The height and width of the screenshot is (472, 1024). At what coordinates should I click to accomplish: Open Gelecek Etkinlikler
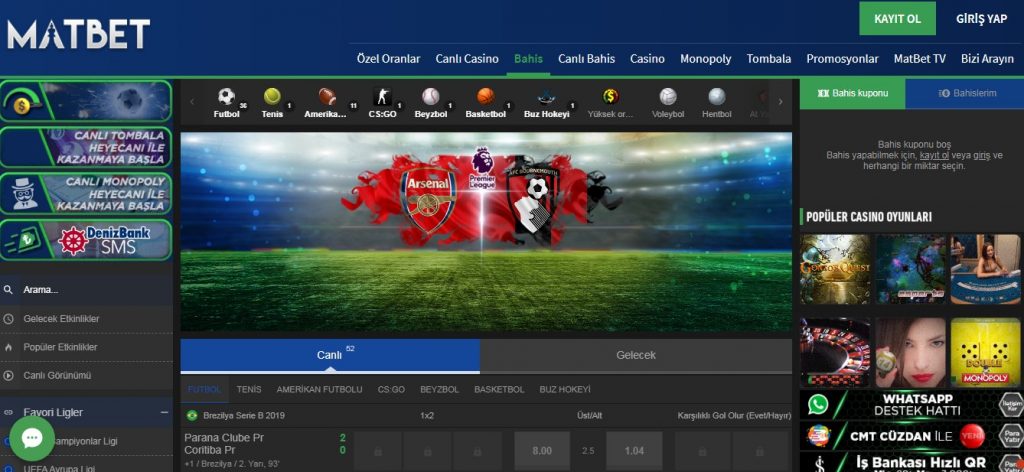(61, 319)
